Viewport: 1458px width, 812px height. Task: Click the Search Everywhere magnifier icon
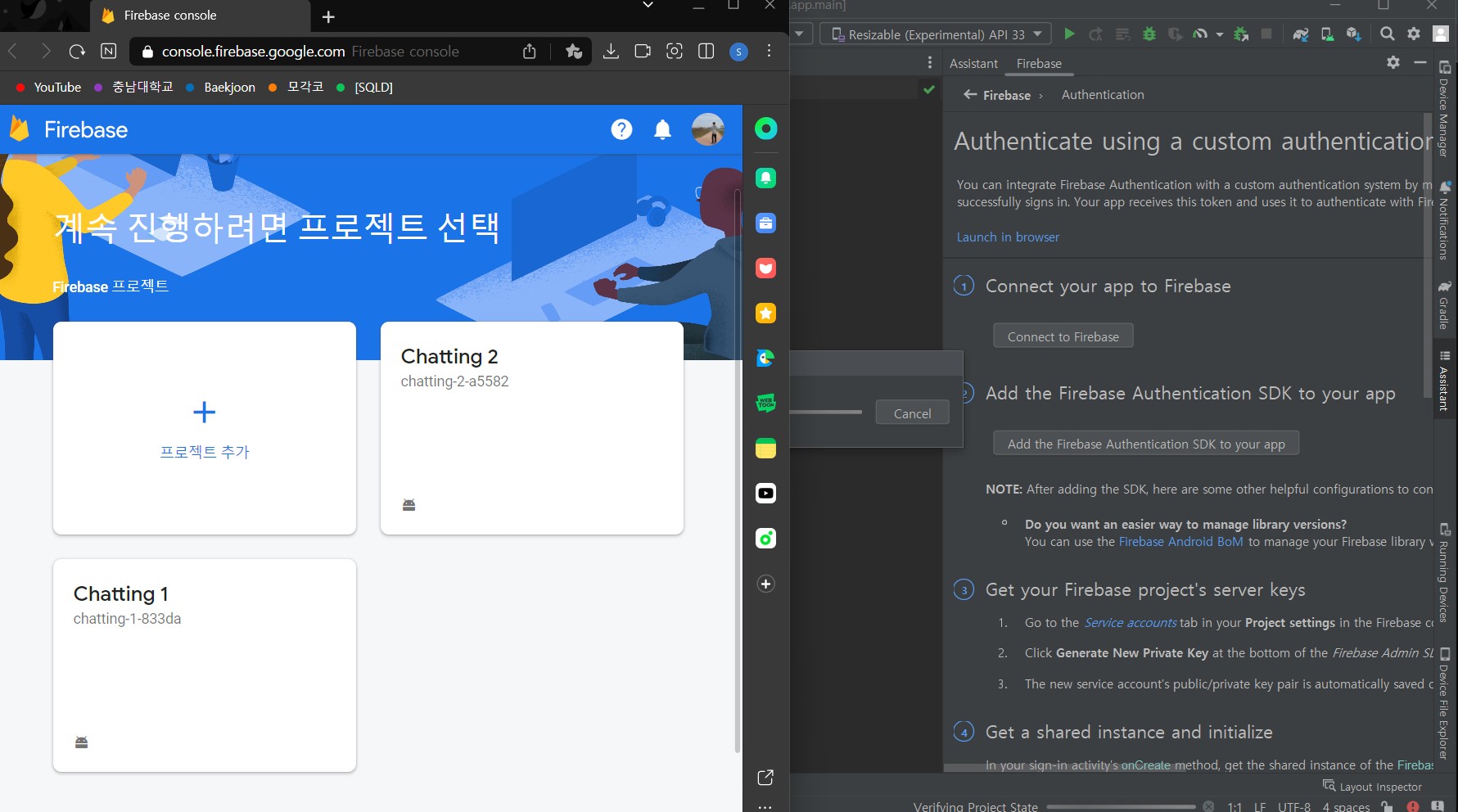tap(1387, 34)
